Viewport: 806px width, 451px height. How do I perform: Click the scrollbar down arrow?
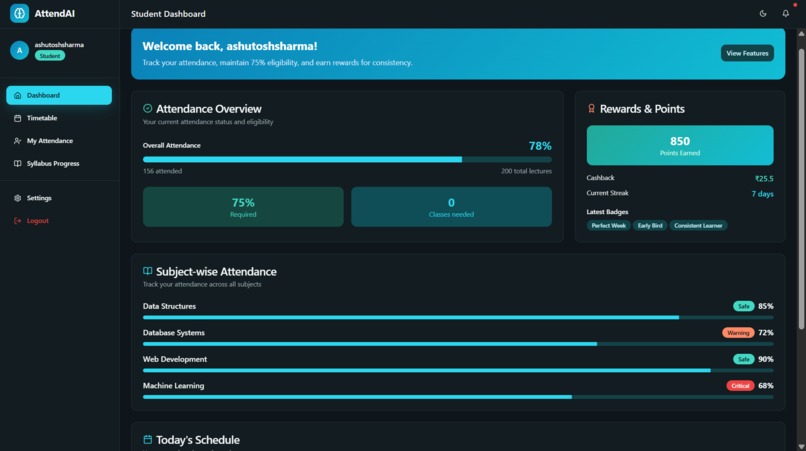point(801,446)
